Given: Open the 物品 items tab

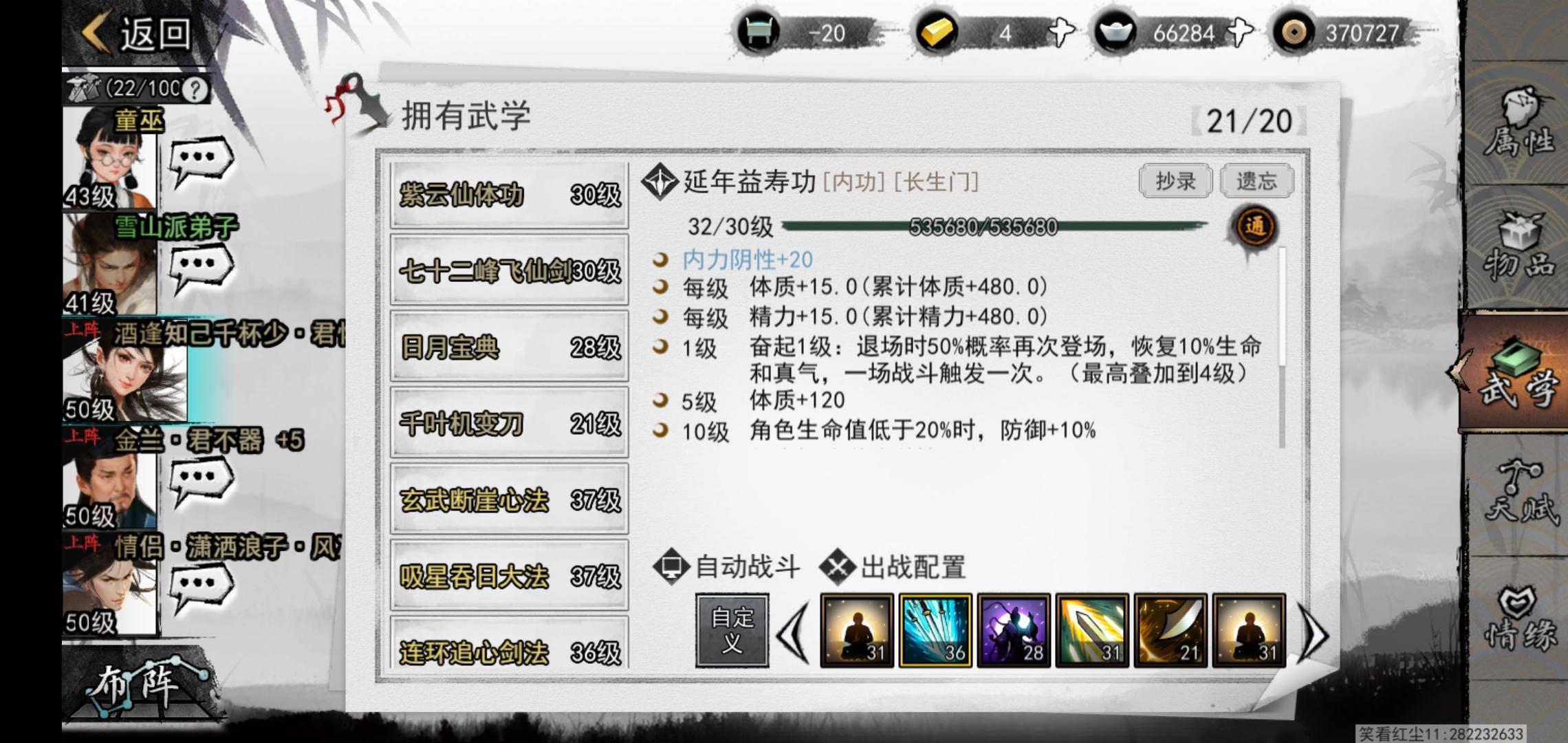Looking at the screenshot, I should coord(1518,248).
